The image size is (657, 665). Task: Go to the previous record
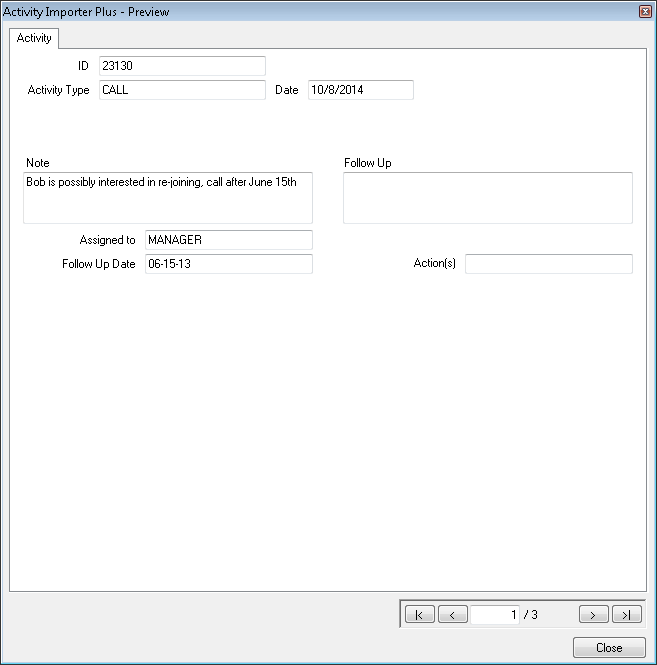point(452,615)
